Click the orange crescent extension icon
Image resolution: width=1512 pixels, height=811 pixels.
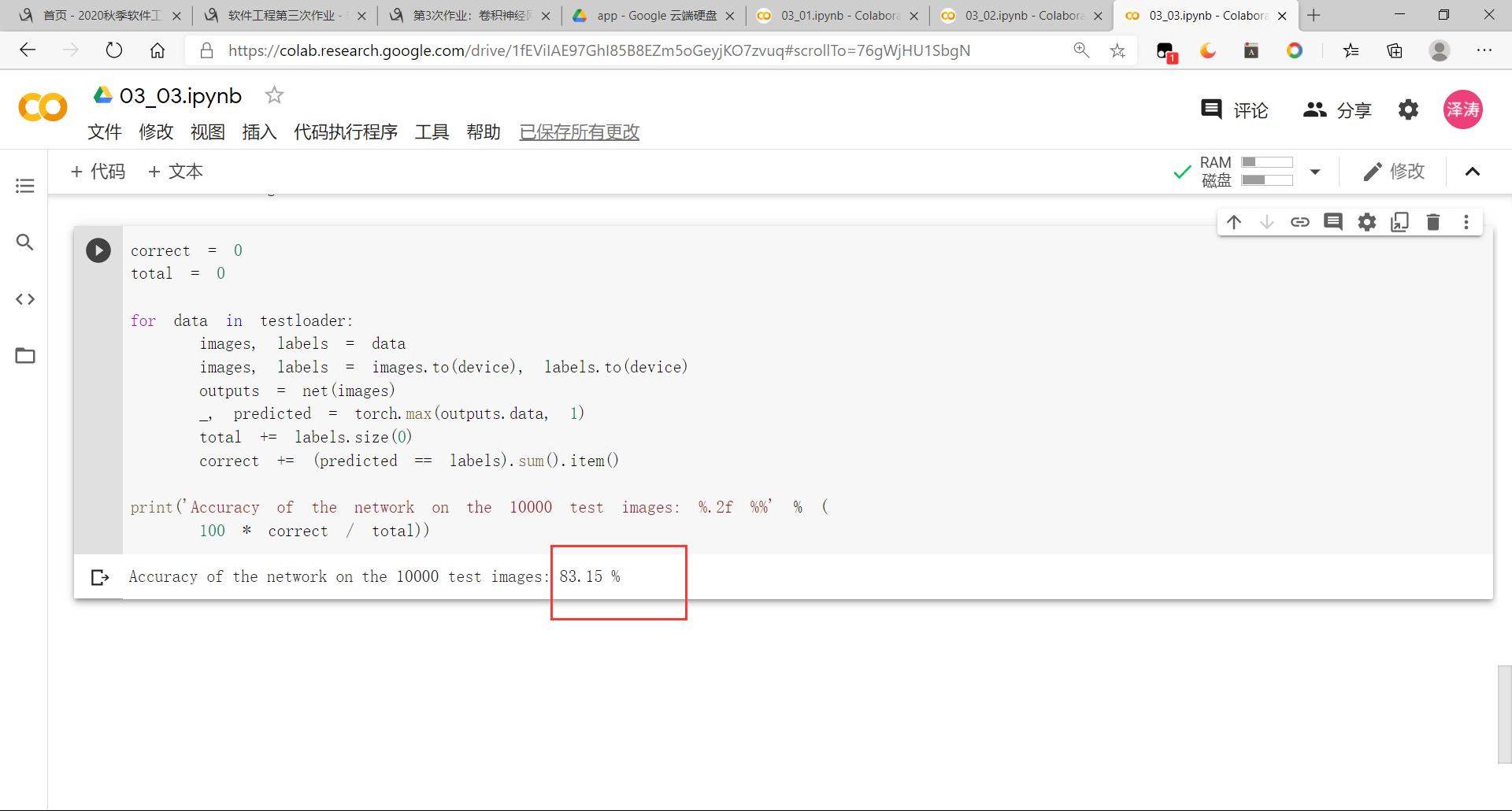1208,50
